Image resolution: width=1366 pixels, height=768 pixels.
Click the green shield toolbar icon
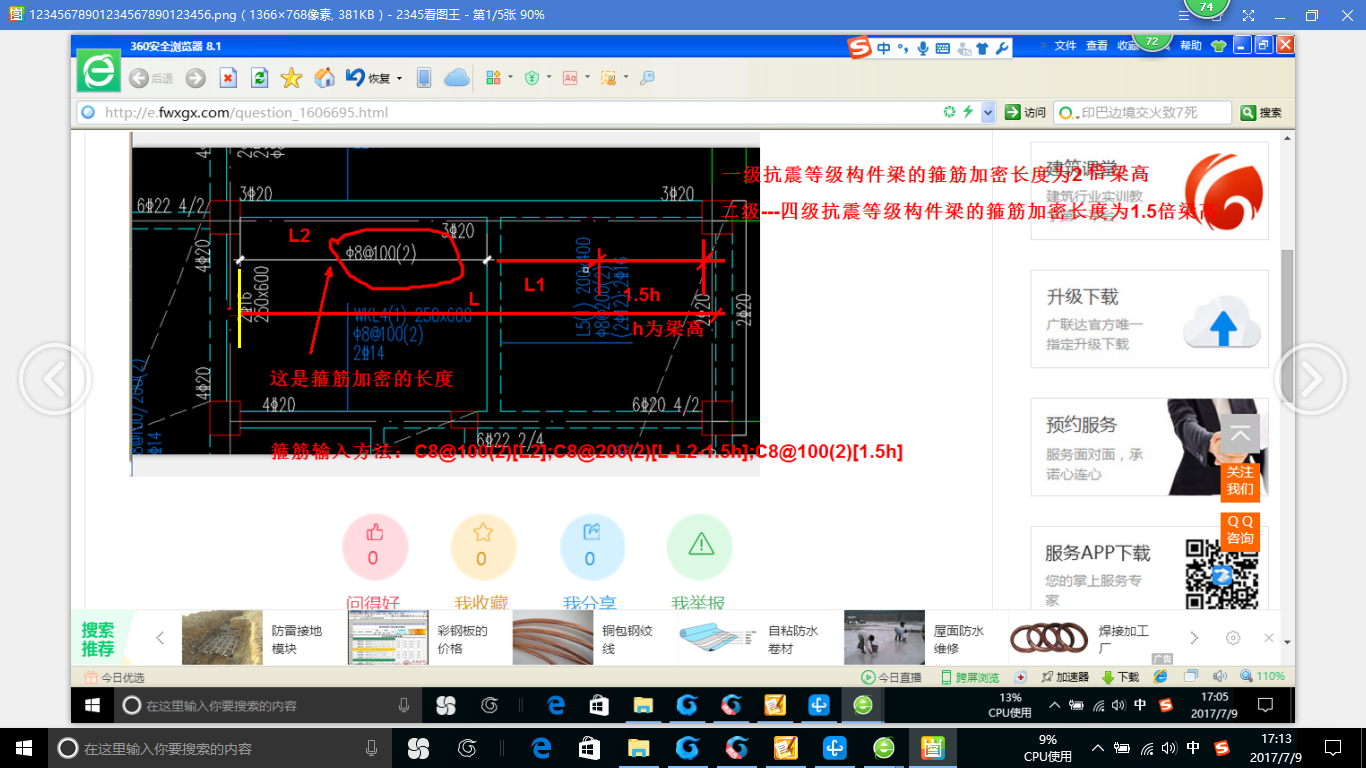tap(533, 78)
